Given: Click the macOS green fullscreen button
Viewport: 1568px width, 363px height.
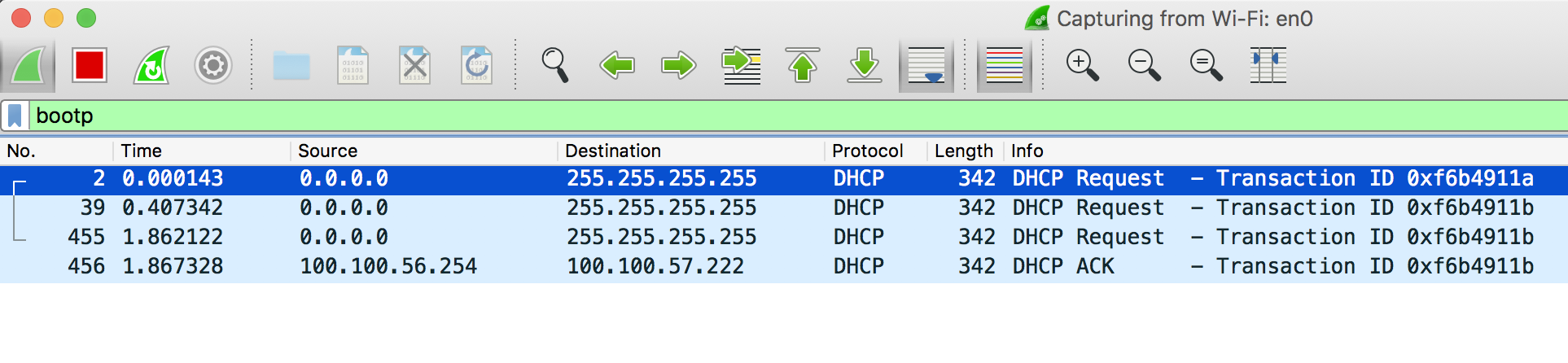Looking at the screenshot, I should (x=86, y=18).
